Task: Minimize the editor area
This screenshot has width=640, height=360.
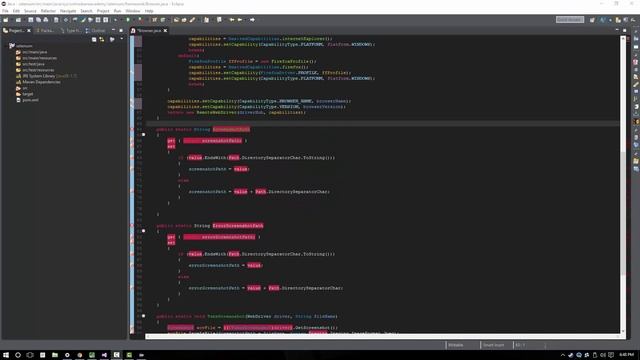Action: 617,30
